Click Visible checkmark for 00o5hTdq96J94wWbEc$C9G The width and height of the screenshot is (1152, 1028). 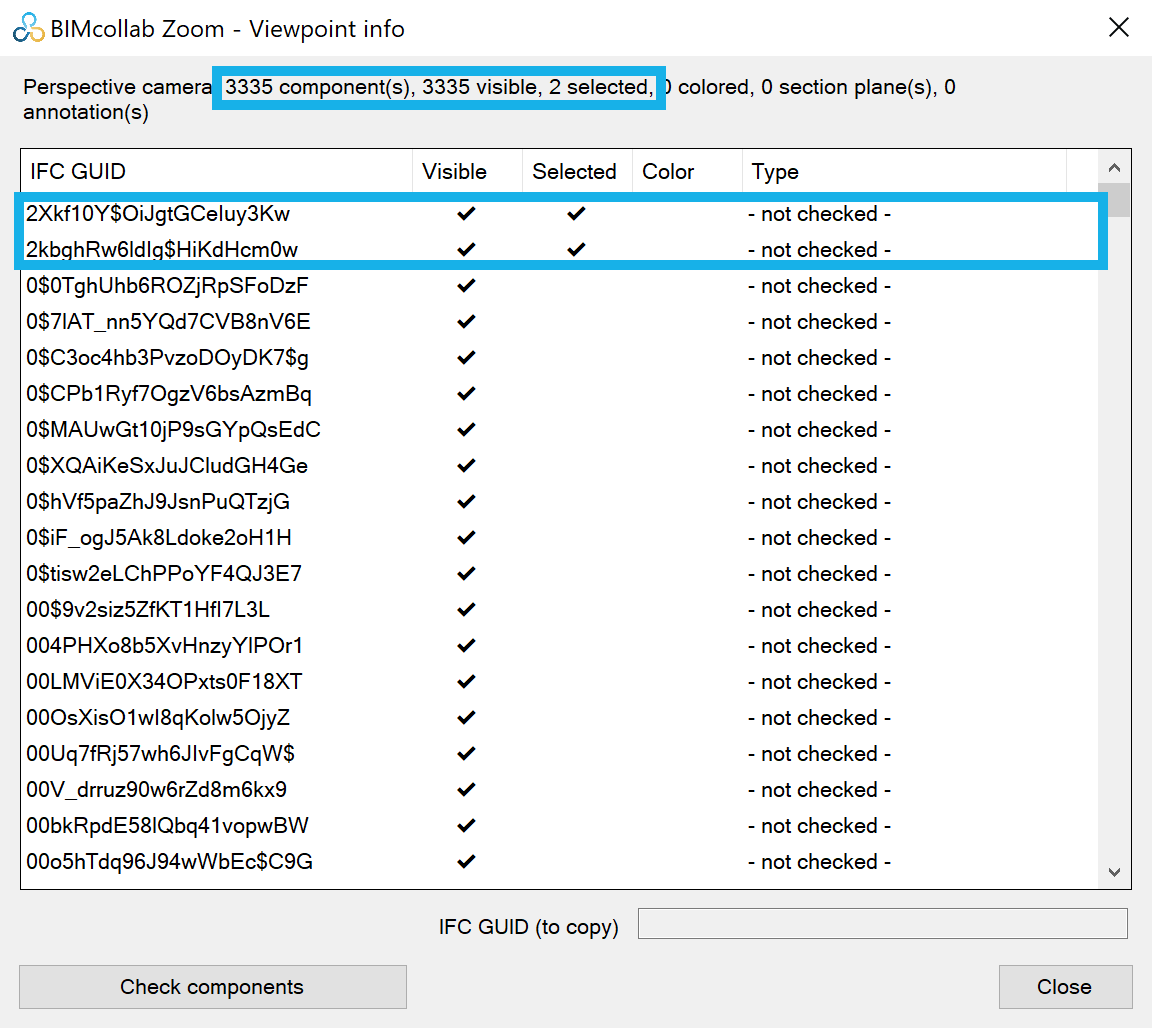click(x=466, y=862)
